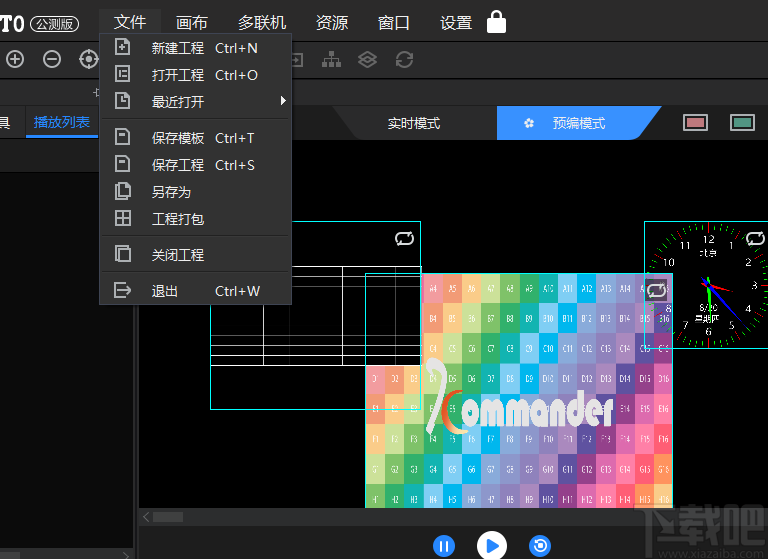Click the zoom out minus icon

point(51,59)
